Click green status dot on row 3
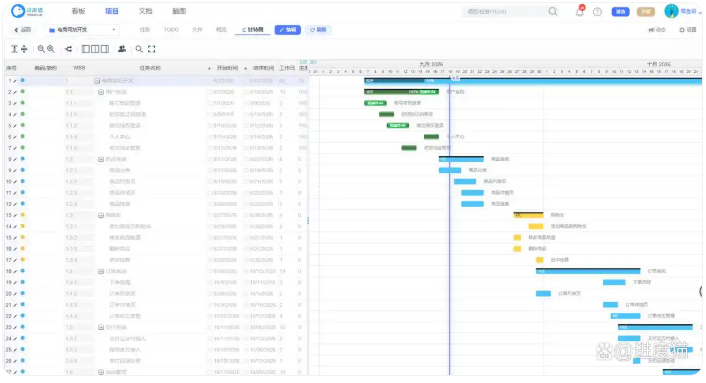The width and height of the screenshot is (706, 383). 23,103
